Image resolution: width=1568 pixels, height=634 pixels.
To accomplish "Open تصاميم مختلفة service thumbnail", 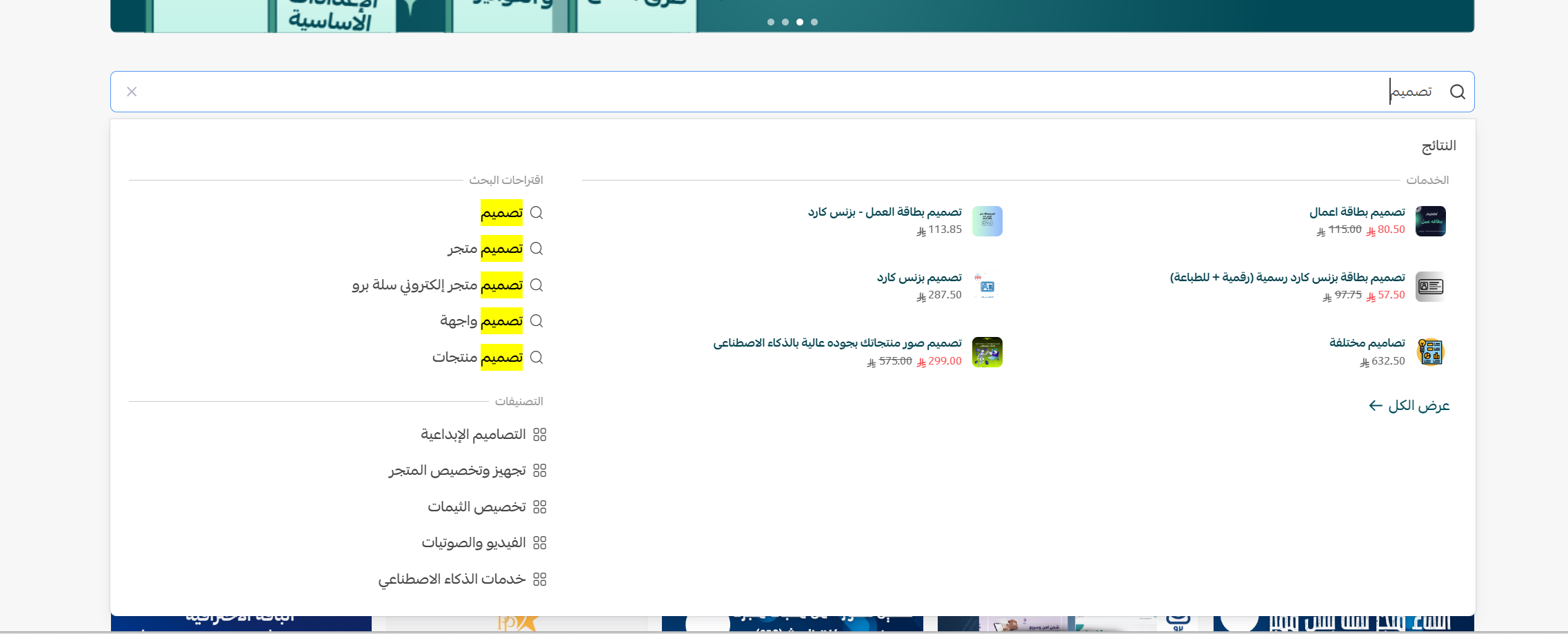I will (1430, 352).
